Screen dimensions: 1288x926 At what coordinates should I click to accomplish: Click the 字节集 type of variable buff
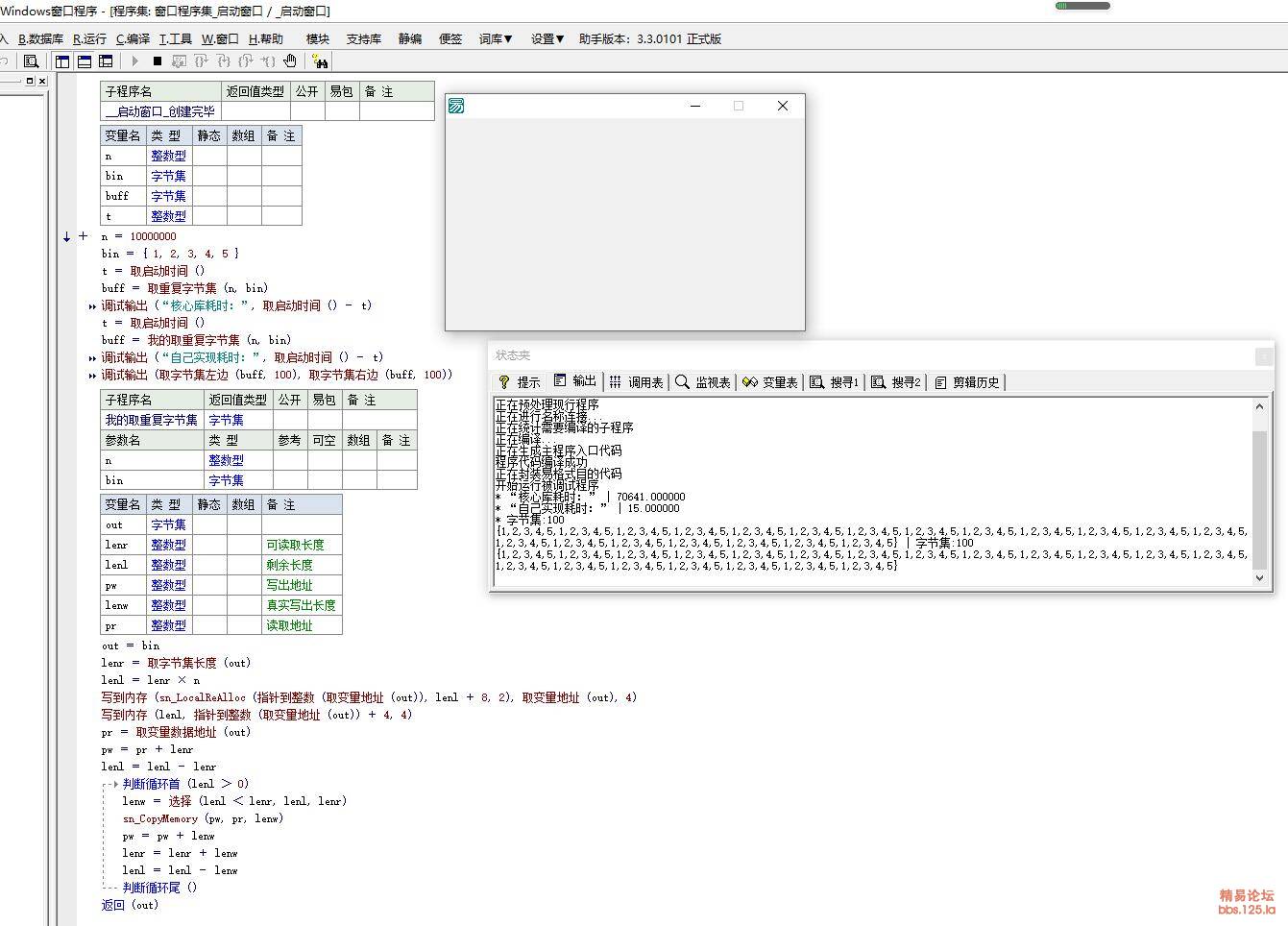[168, 196]
